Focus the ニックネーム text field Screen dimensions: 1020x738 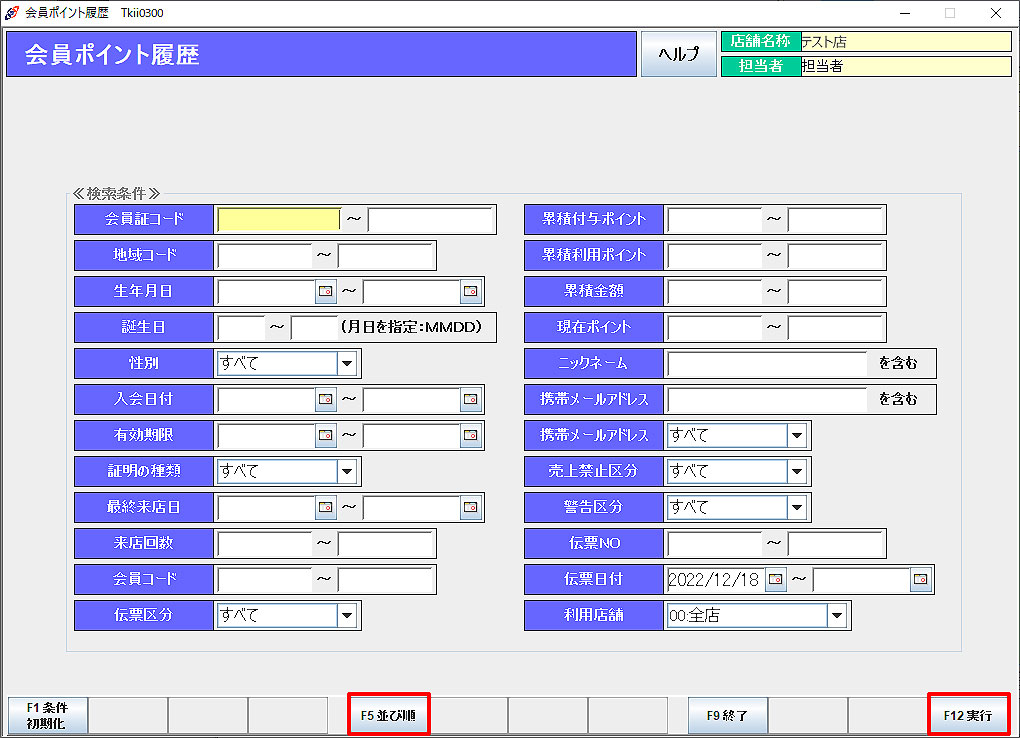(x=766, y=364)
